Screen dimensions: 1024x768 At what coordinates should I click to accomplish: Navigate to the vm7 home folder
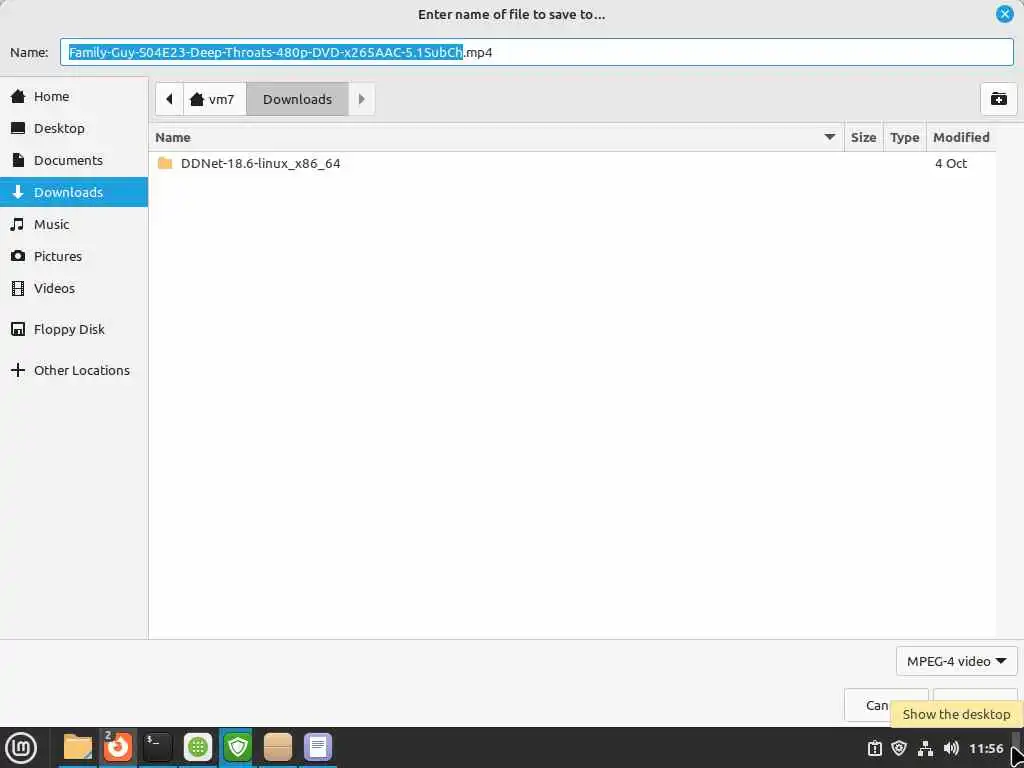[x=214, y=99]
